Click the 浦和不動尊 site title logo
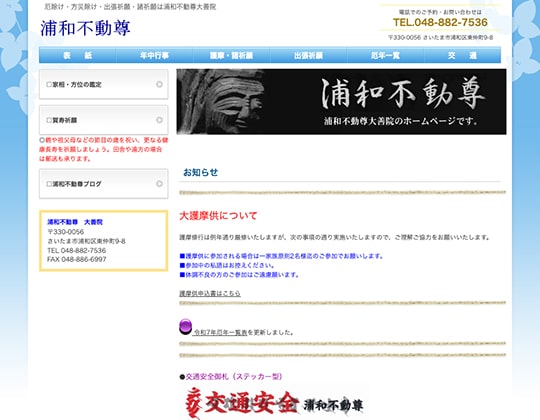The image size is (540, 420). click(x=85, y=28)
